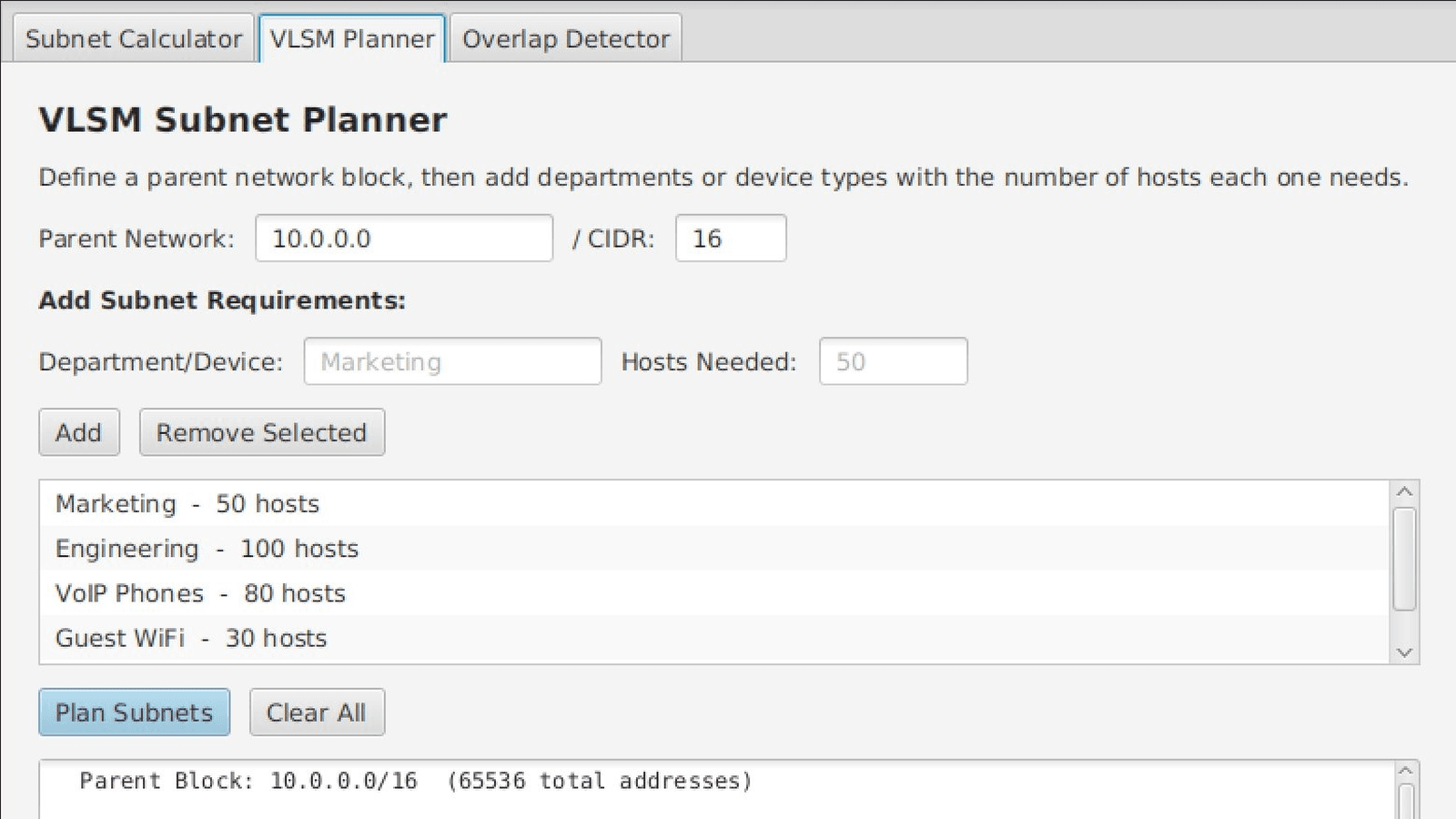Open the Overlap Detector tab
This screenshot has width=1456, height=819.
(565, 38)
